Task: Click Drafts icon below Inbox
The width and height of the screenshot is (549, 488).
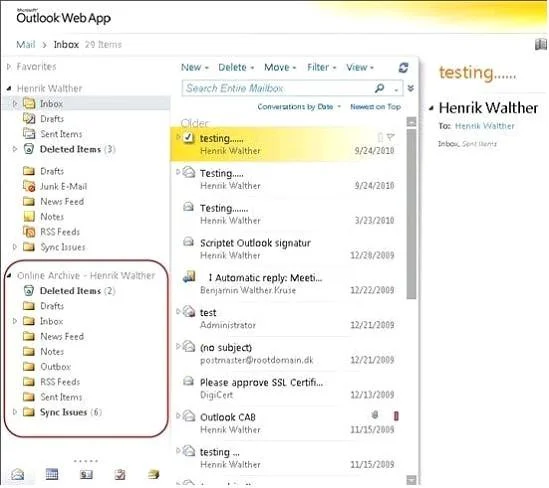Action: [29, 119]
